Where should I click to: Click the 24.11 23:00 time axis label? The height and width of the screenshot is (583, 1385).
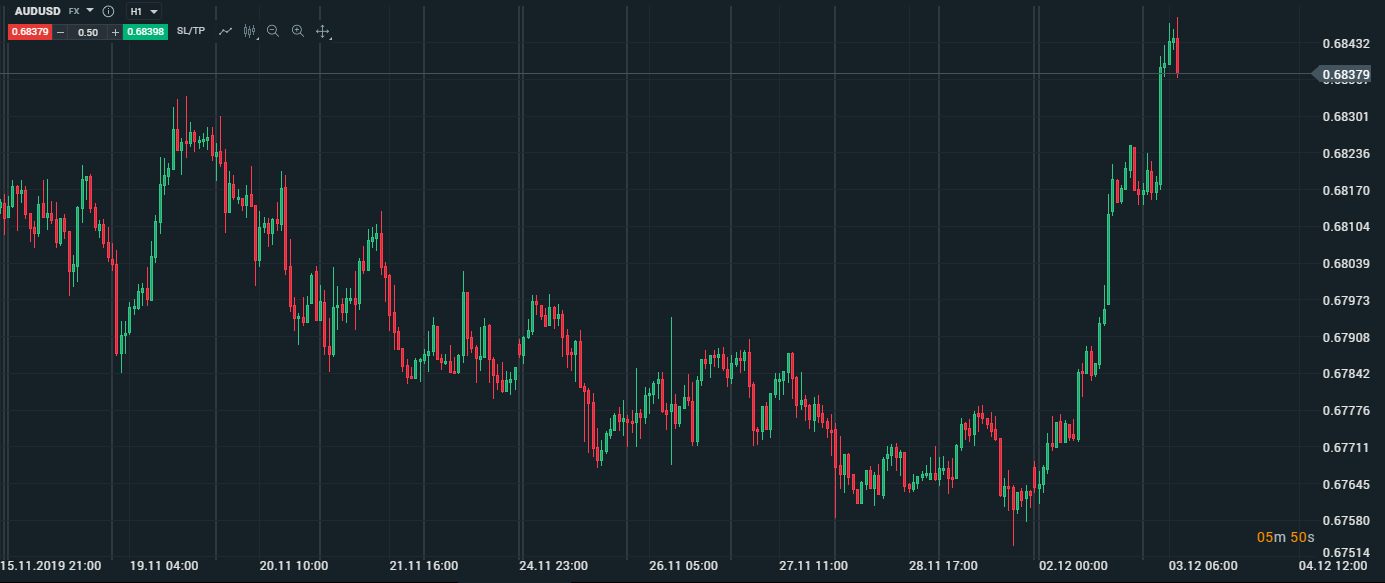[553, 566]
